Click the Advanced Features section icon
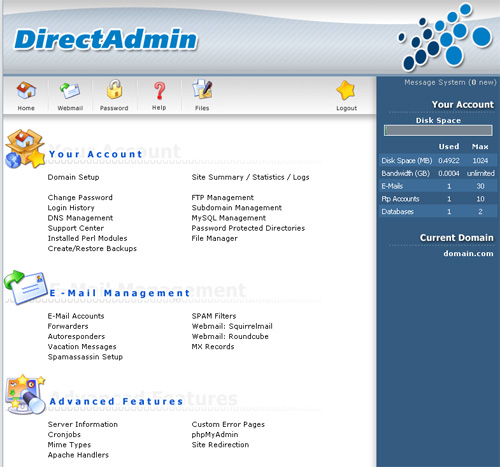 point(25,394)
